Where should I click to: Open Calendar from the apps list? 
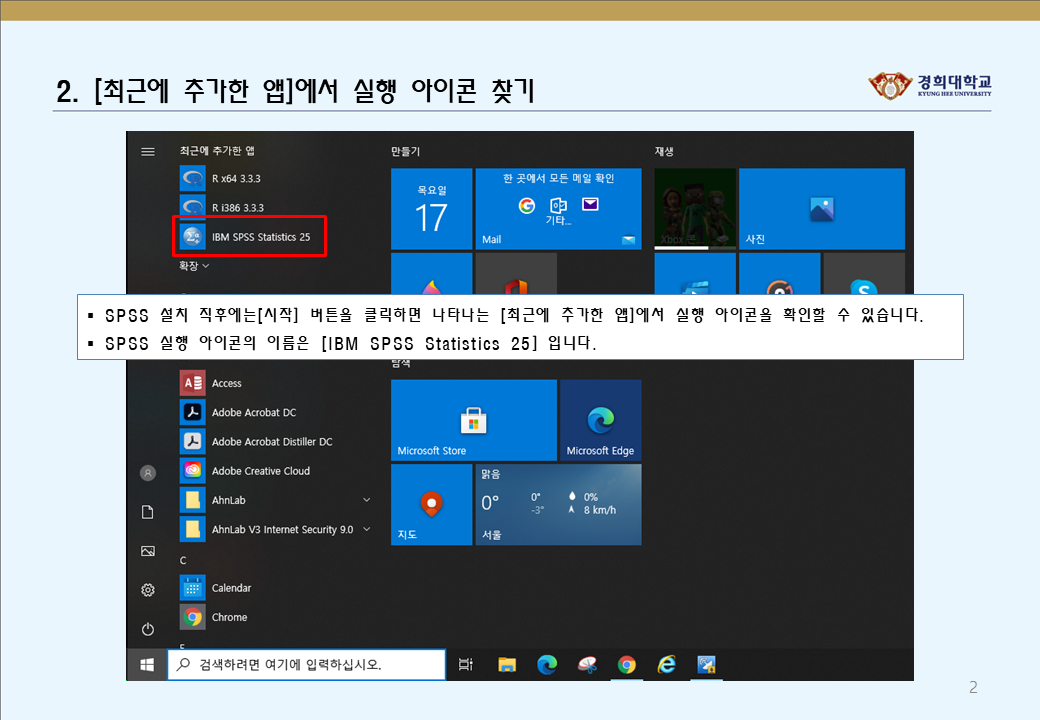point(231,588)
